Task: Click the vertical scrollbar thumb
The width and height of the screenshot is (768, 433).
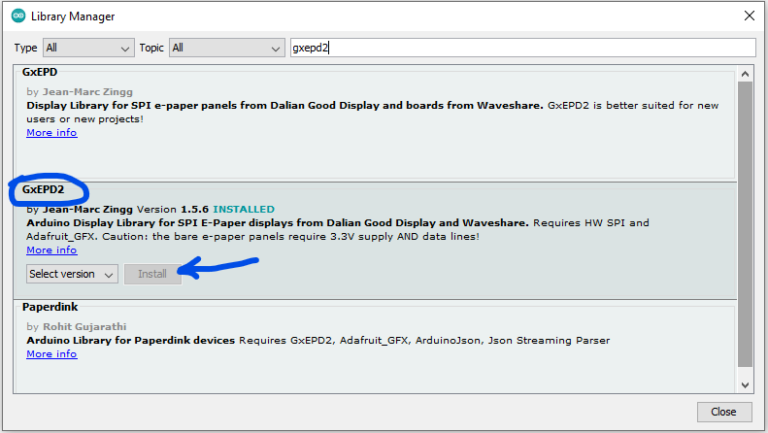Action: click(x=746, y=220)
